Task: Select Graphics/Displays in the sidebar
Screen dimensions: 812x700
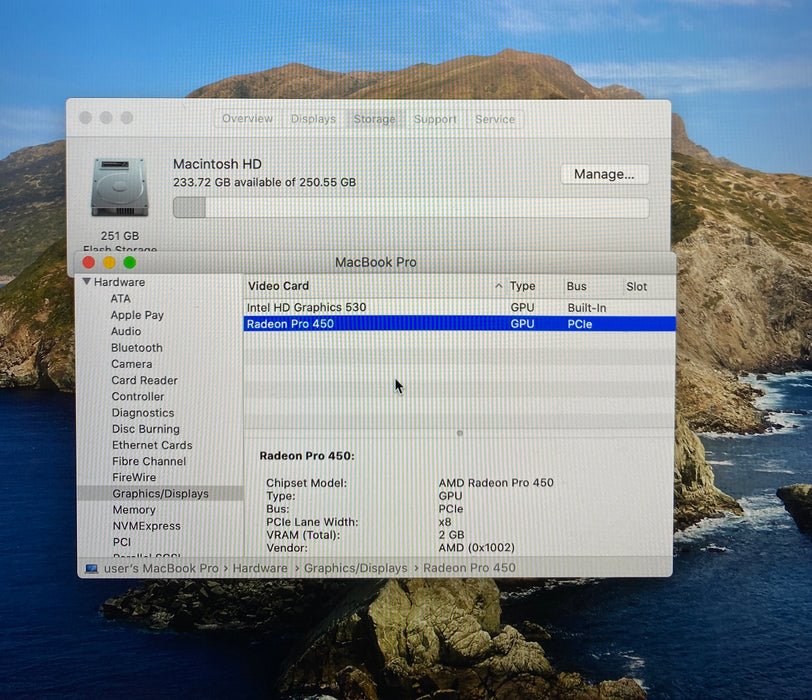Action: click(x=160, y=493)
